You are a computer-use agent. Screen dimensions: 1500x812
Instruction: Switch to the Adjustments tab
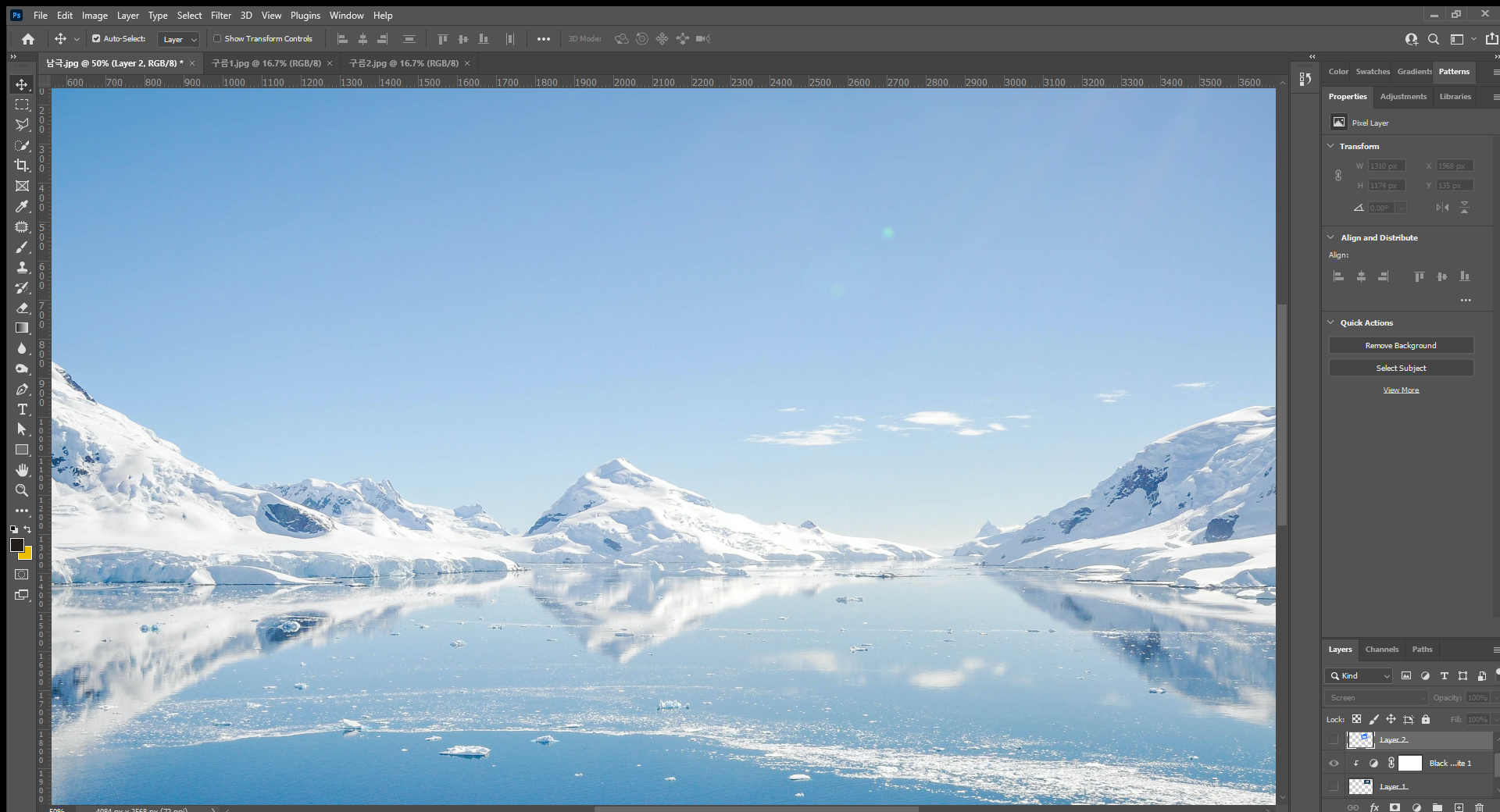click(1403, 97)
